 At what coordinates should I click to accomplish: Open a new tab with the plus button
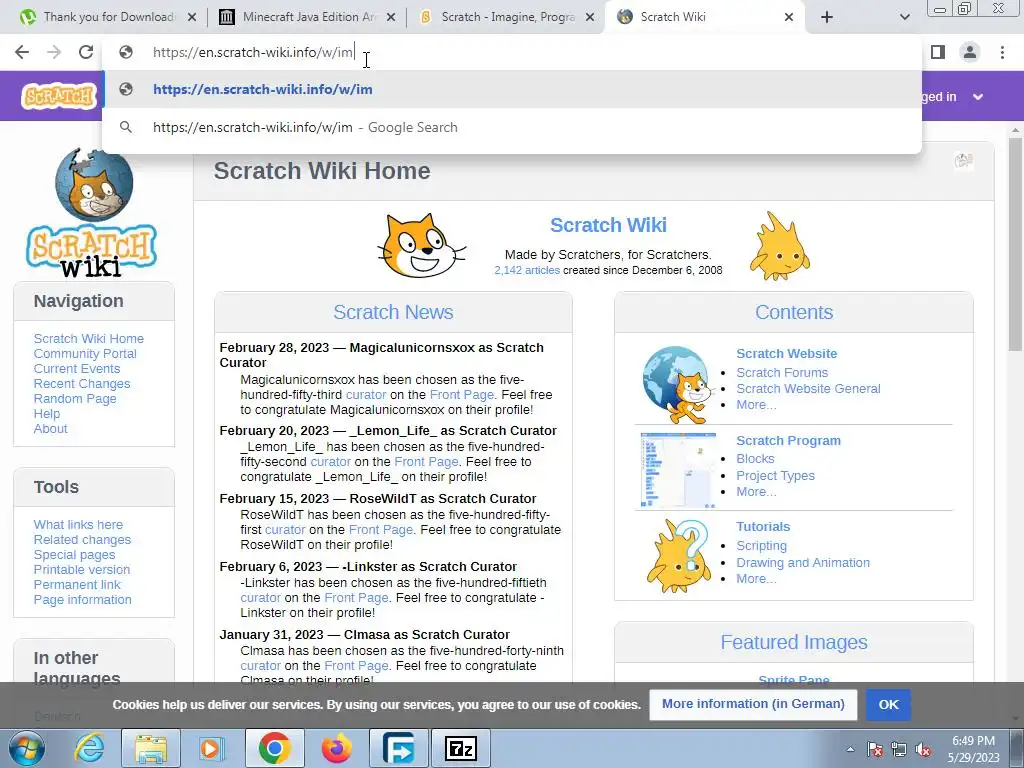[827, 17]
